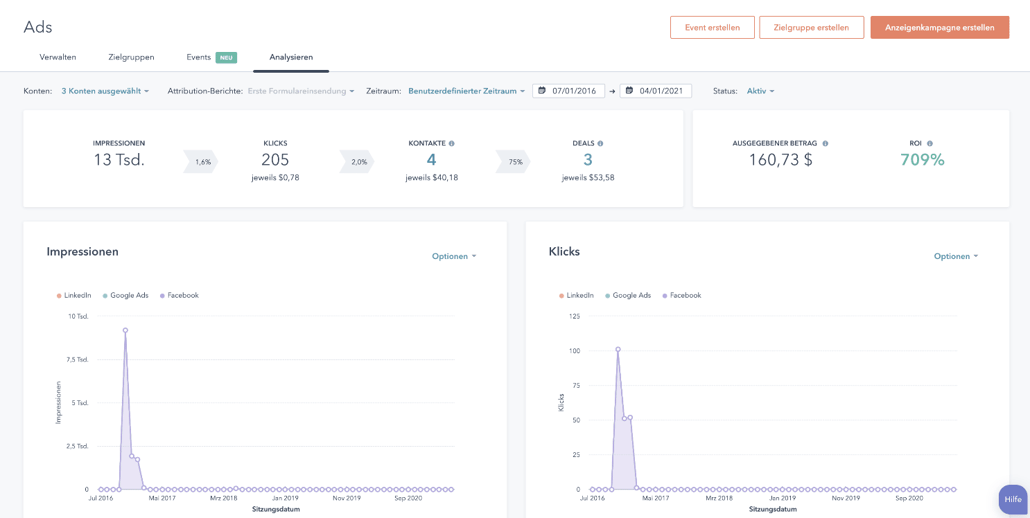Open the start date calendar icon

542,91
